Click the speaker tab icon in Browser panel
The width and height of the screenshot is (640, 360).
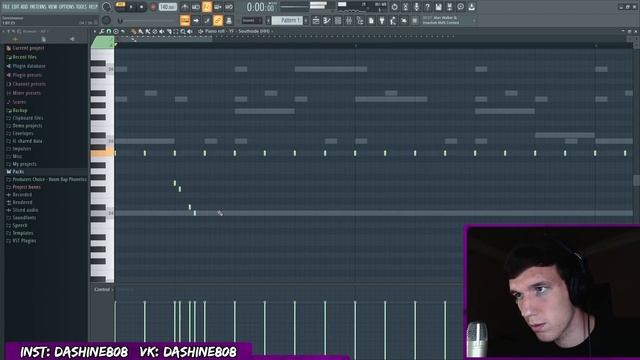pos(72,39)
